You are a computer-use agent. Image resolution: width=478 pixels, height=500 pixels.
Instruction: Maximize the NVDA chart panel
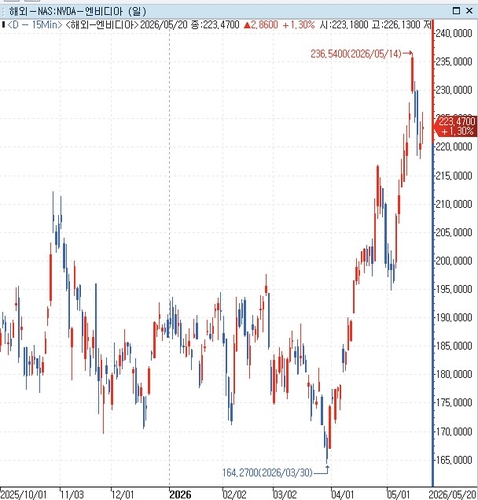(x=456, y=11)
